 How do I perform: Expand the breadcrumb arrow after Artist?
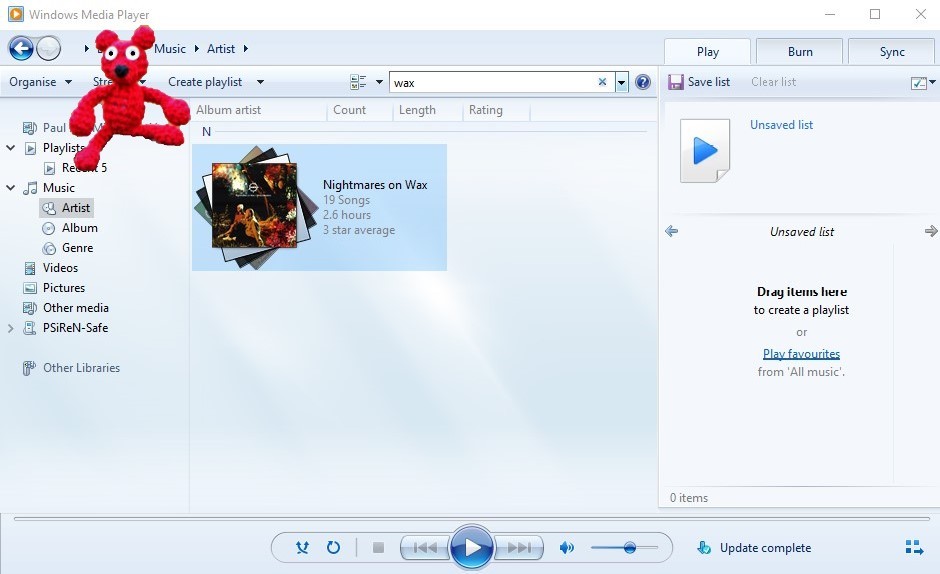pyautogui.click(x=246, y=49)
